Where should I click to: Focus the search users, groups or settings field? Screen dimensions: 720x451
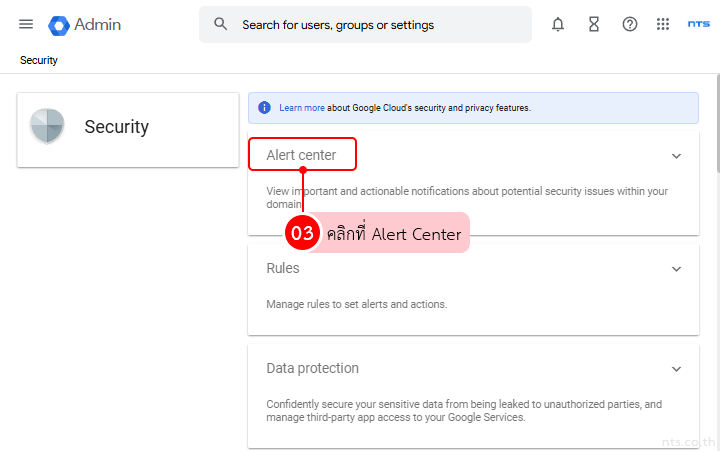click(x=380, y=25)
